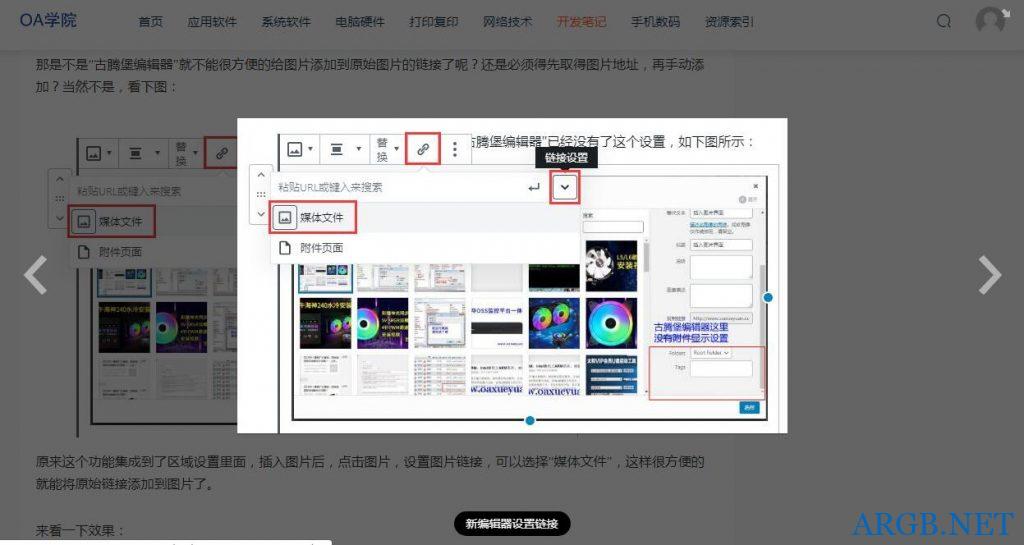Open the 网络技术 menu item
Image resolution: width=1024 pixels, height=545 pixels.
[507, 22]
